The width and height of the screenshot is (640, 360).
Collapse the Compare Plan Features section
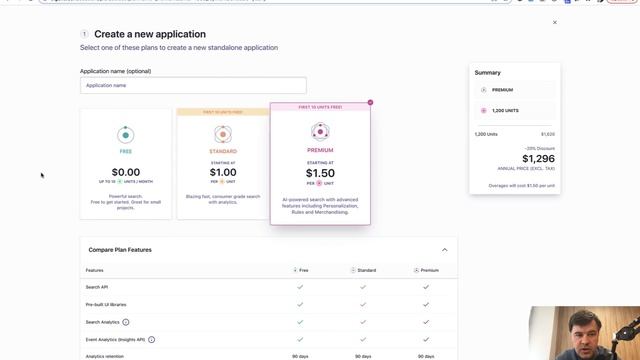coord(444,250)
